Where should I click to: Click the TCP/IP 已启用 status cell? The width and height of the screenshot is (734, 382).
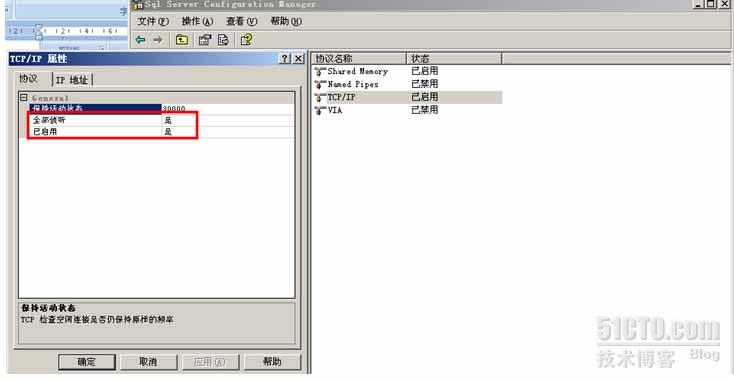click(425, 97)
